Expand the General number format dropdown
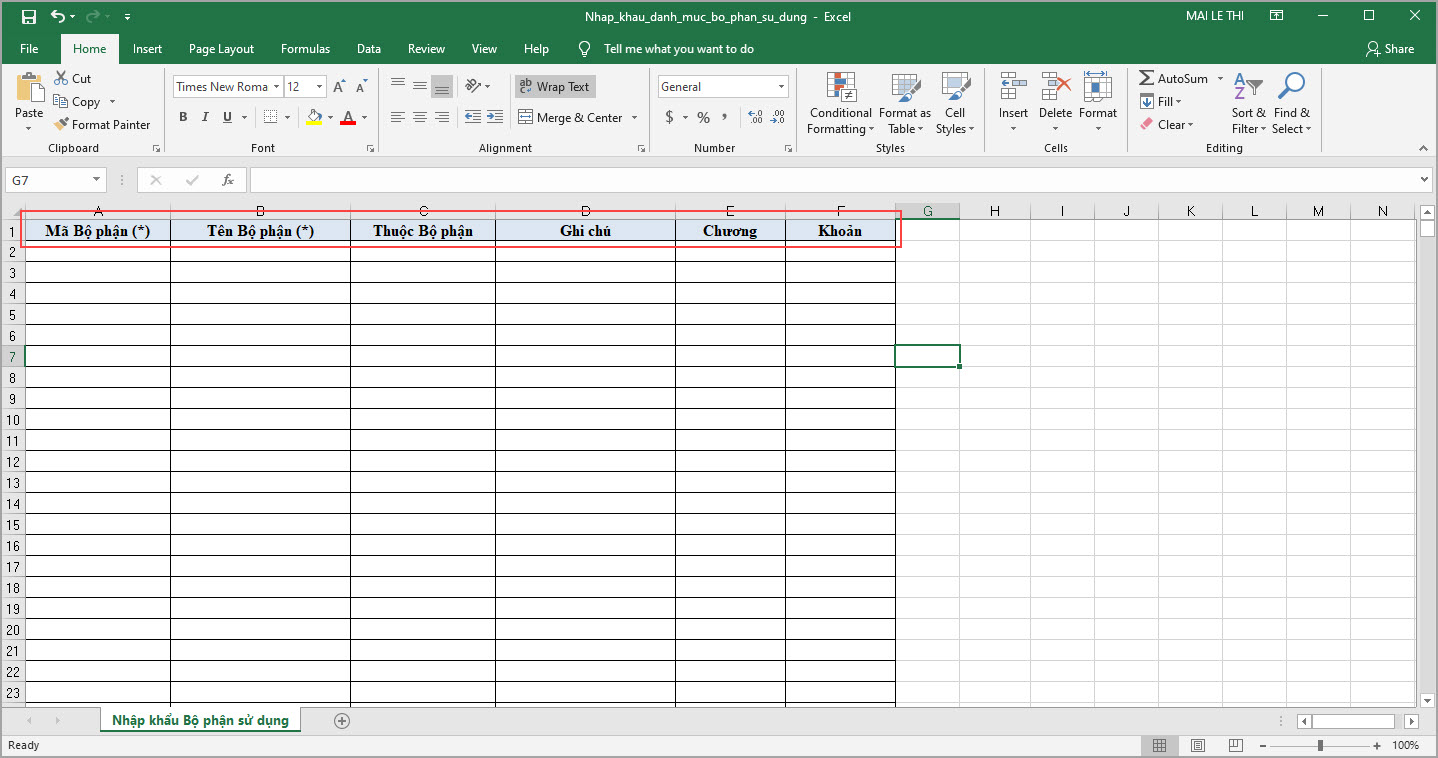 781,87
